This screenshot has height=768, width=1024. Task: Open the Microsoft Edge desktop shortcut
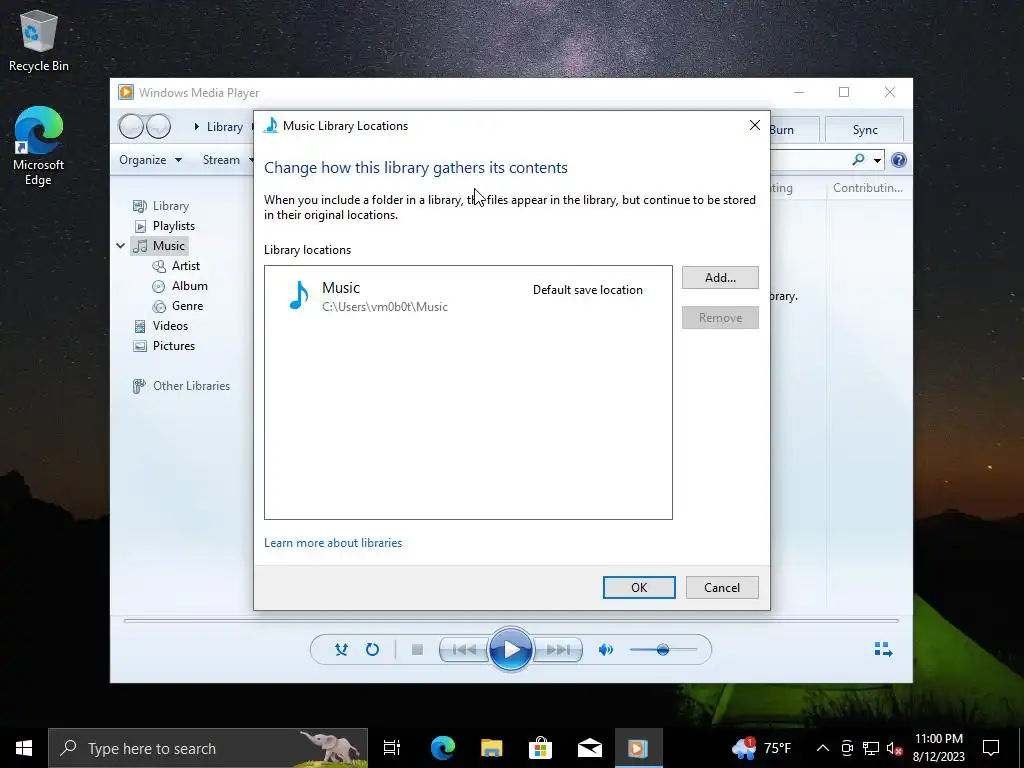point(39,146)
